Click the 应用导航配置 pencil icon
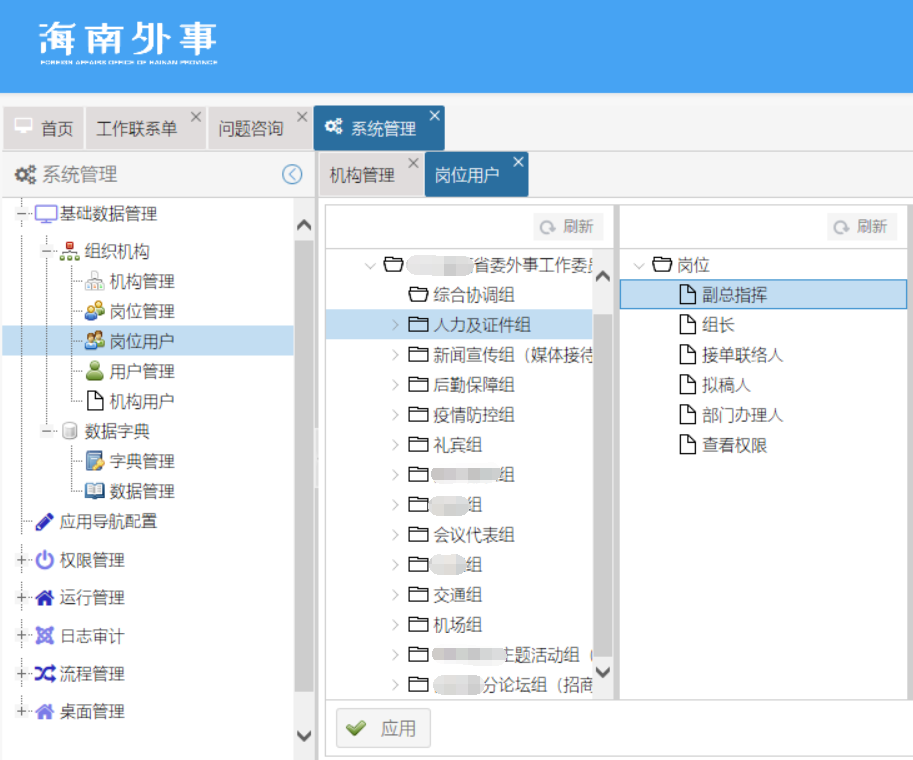 pos(45,521)
